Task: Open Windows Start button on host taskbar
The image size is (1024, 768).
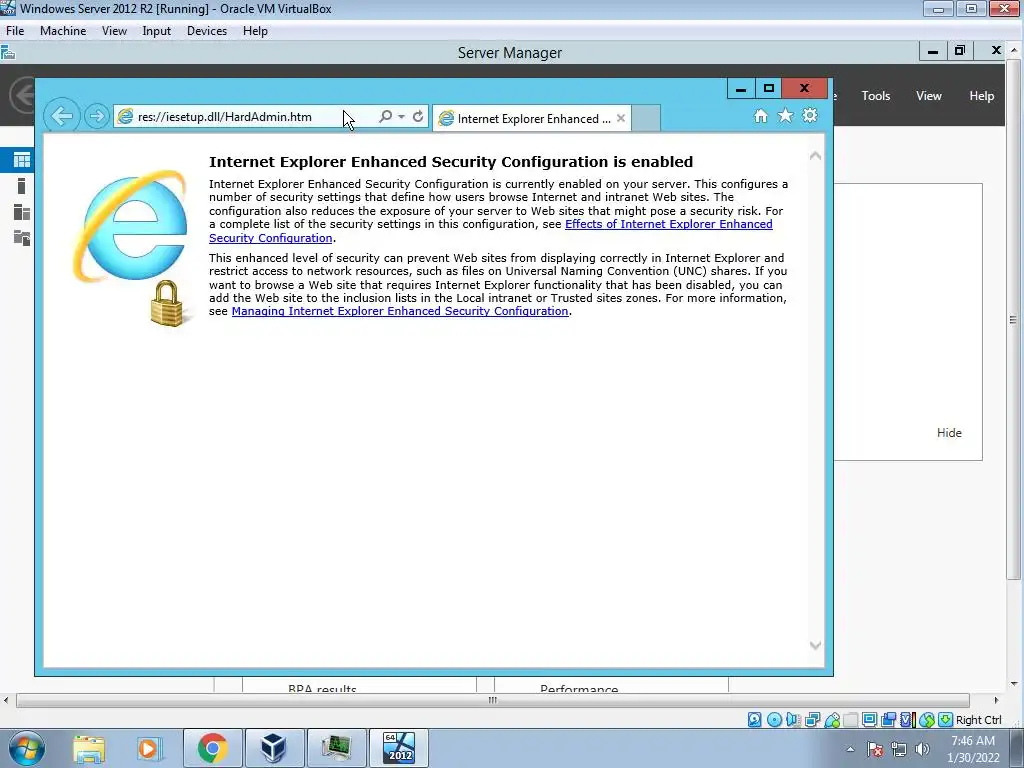Action: coord(27,748)
